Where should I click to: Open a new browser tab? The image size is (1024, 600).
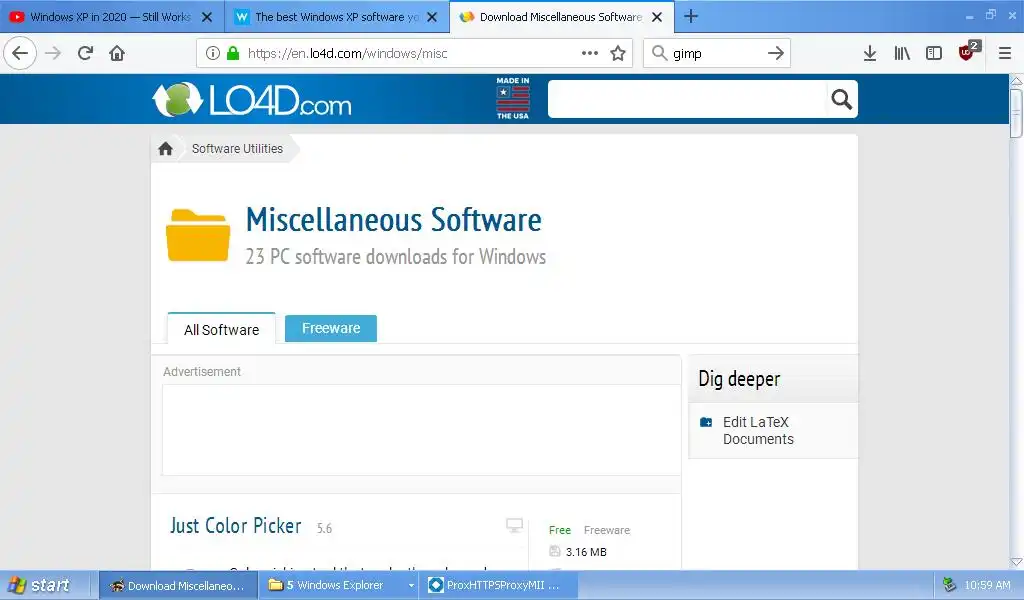691,16
